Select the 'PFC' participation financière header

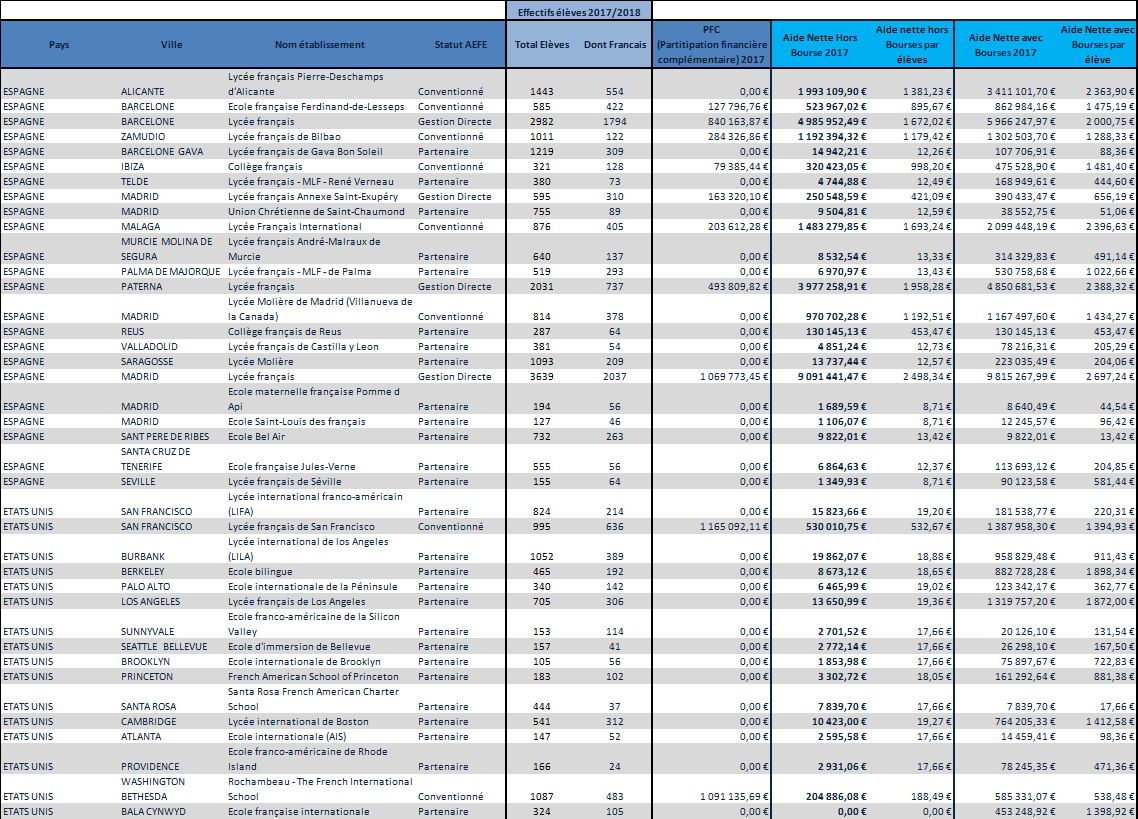tap(712, 44)
